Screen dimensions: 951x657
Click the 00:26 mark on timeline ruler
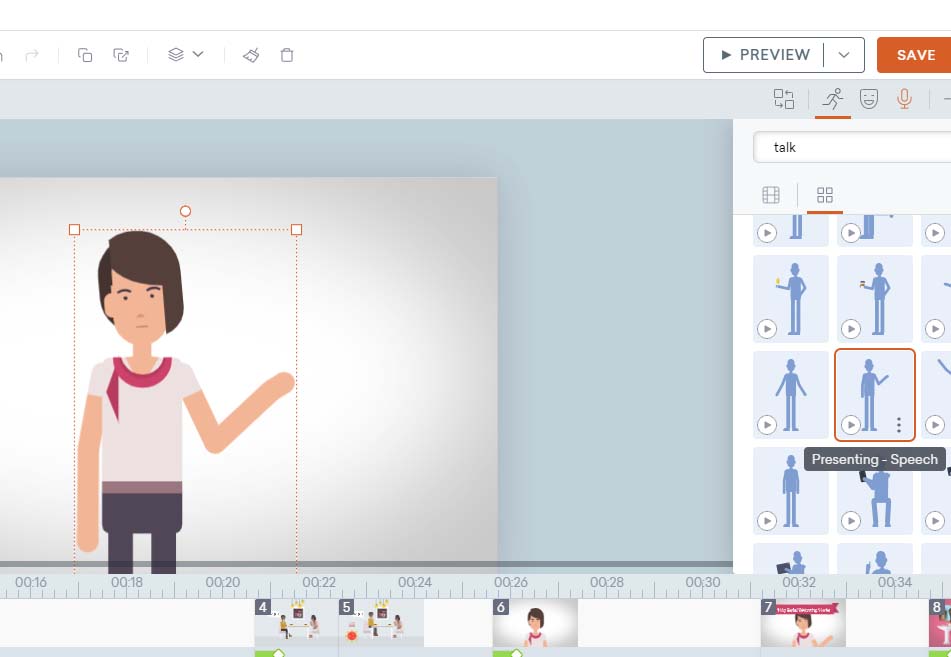[x=511, y=582]
